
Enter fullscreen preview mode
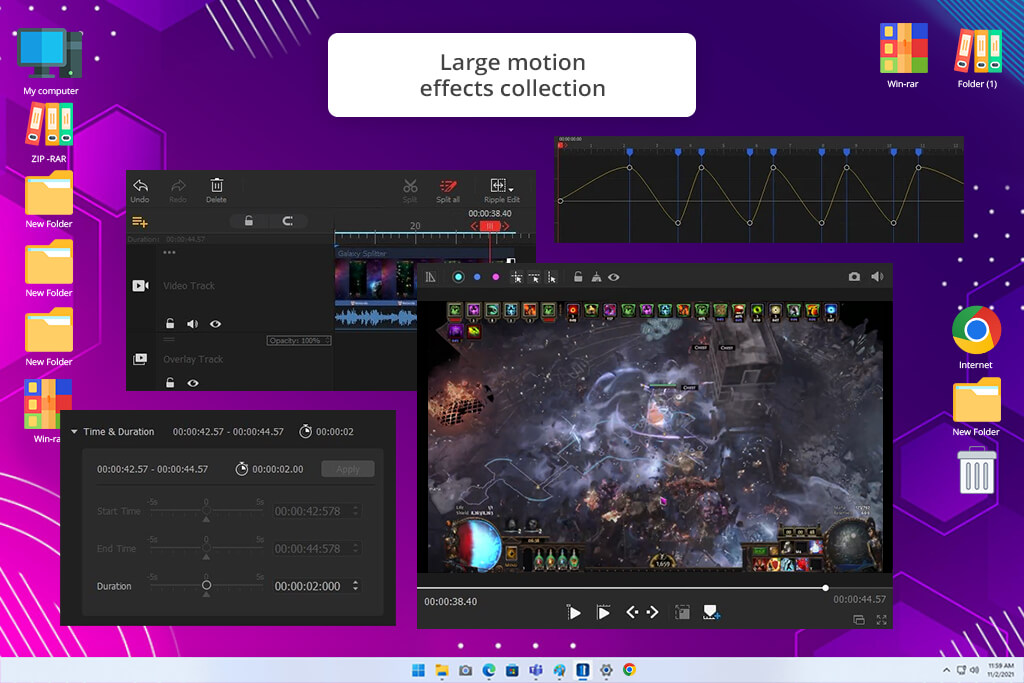pyautogui.click(x=882, y=620)
